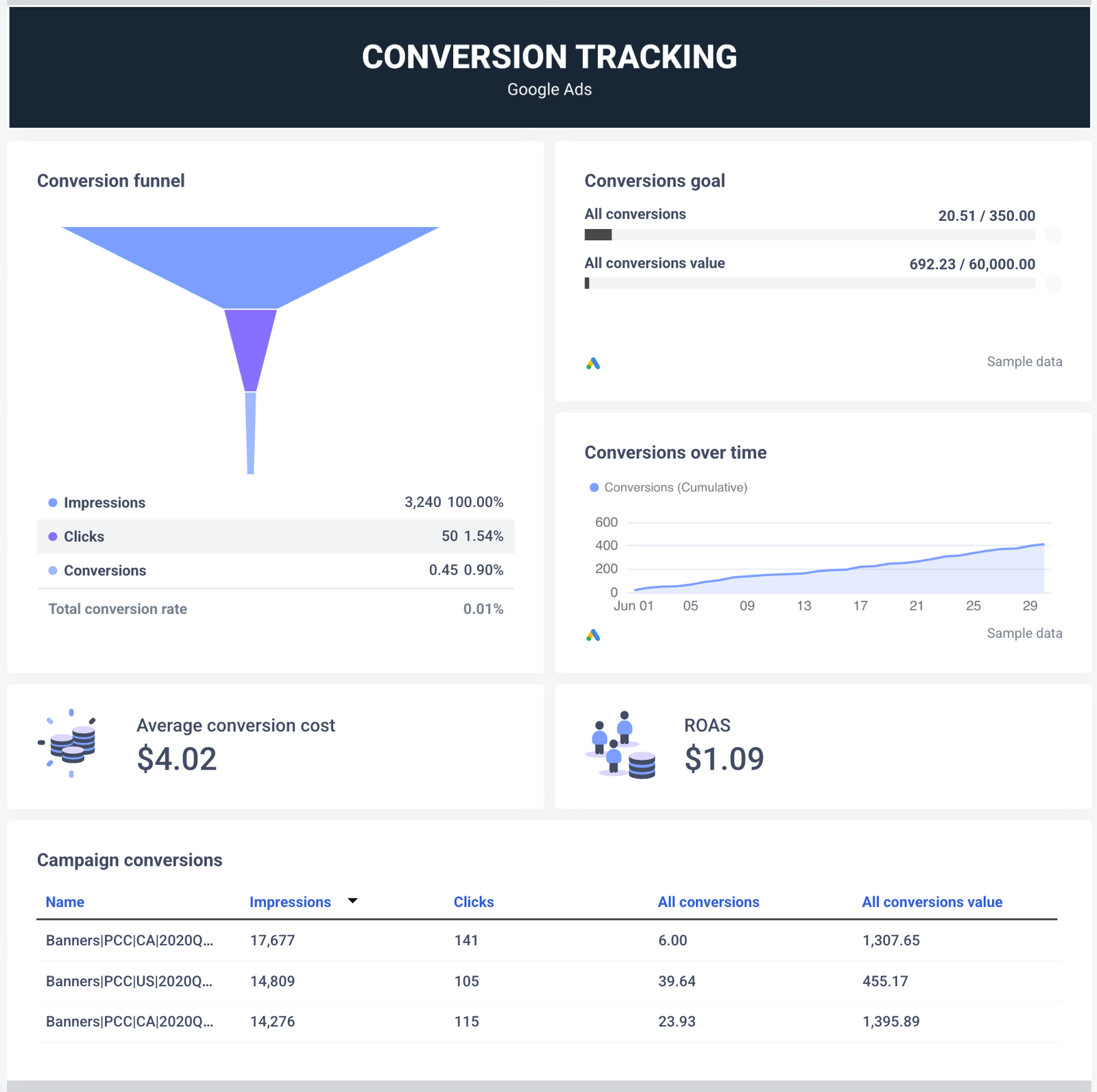This screenshot has width=1097, height=1092.
Task: Sort campaign table by Name column
Action: pos(65,902)
